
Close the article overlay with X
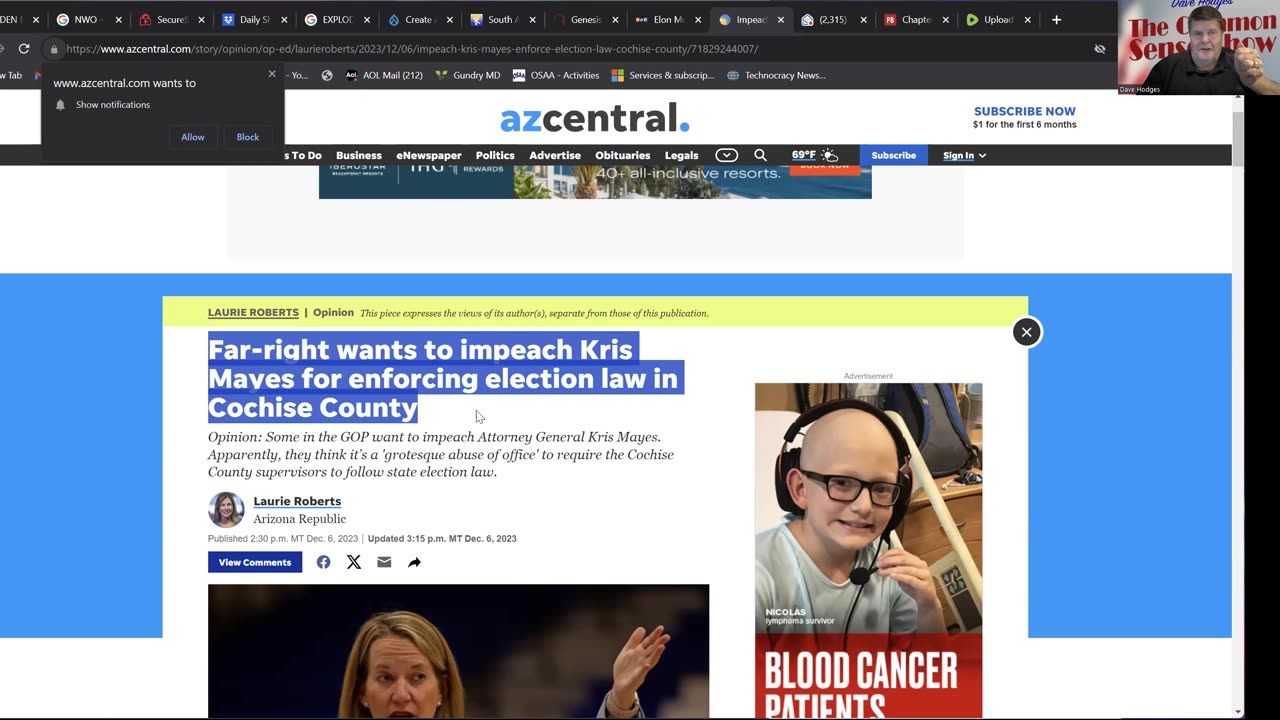coord(1026,332)
